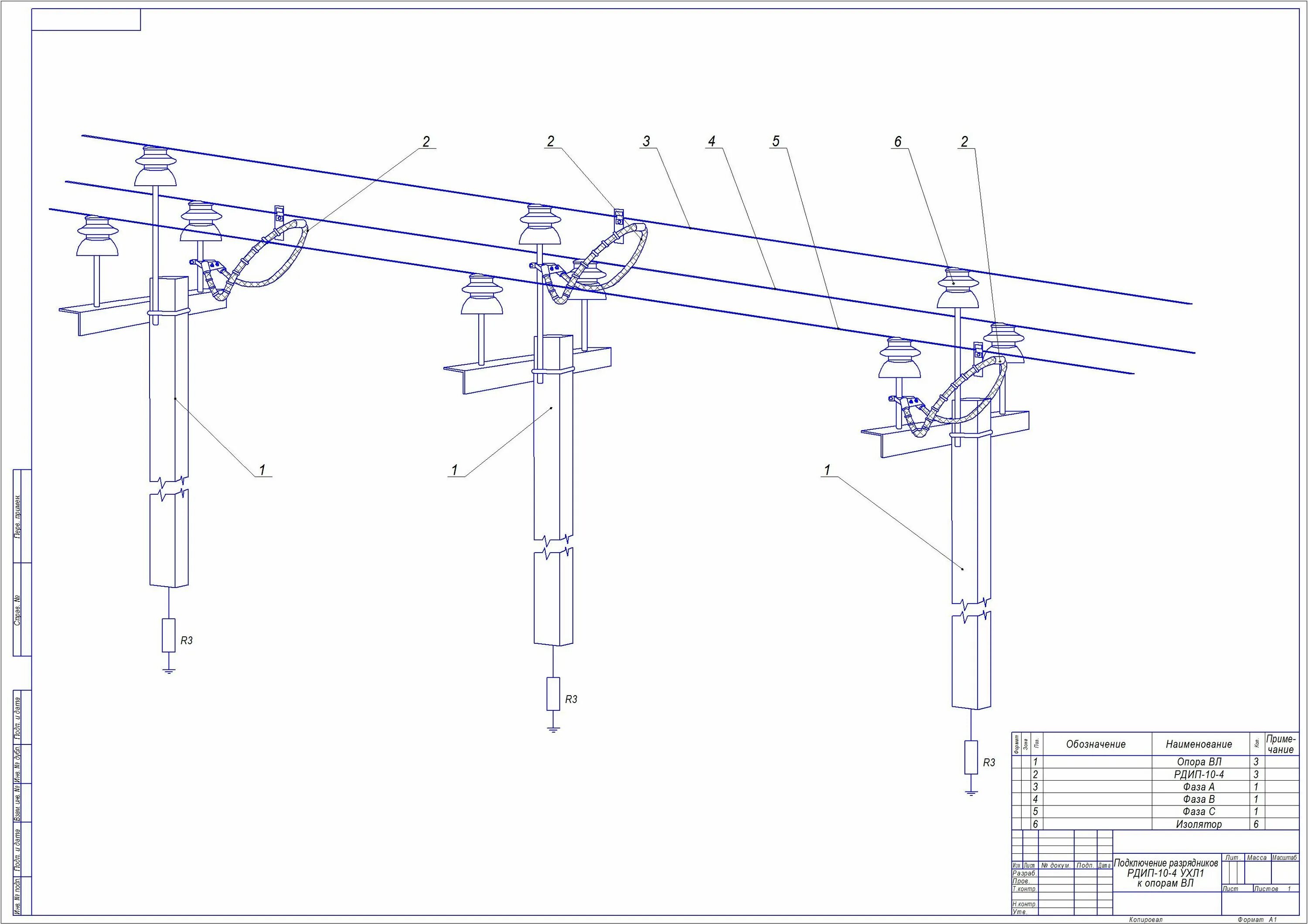Click the 'Наименование' column header
The height and width of the screenshot is (924, 1308).
click(1199, 744)
